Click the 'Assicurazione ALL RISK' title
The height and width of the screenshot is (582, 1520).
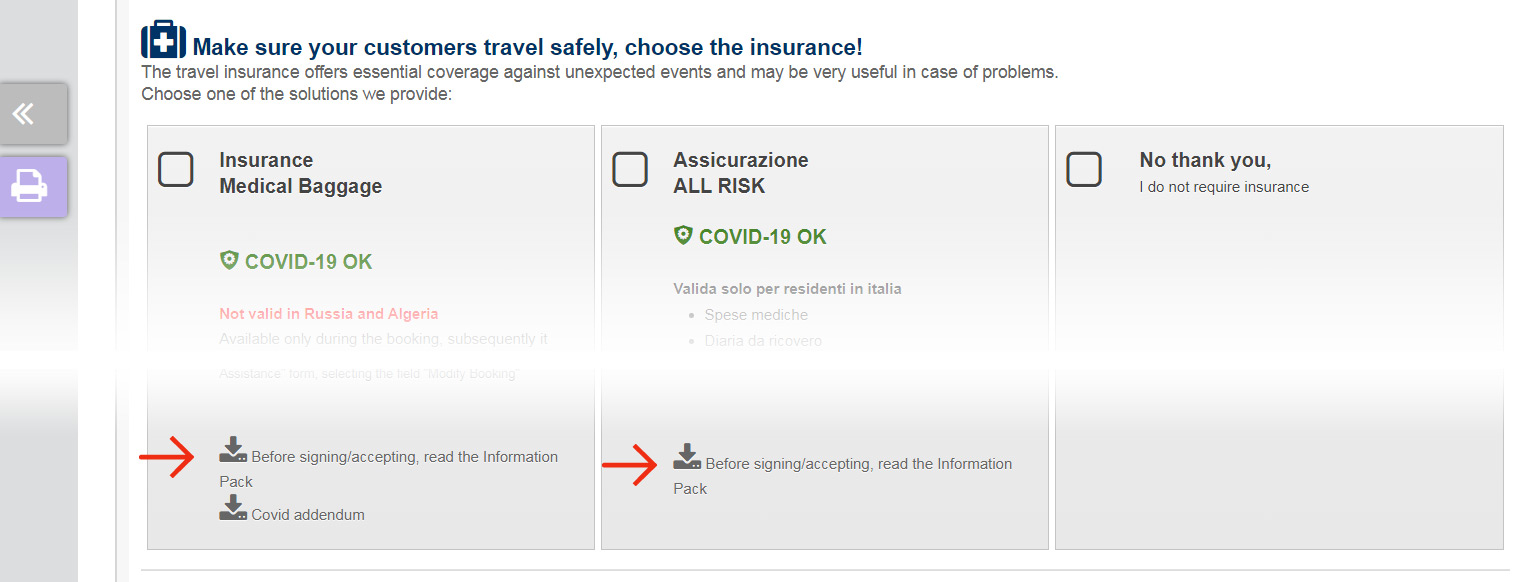tap(740, 173)
